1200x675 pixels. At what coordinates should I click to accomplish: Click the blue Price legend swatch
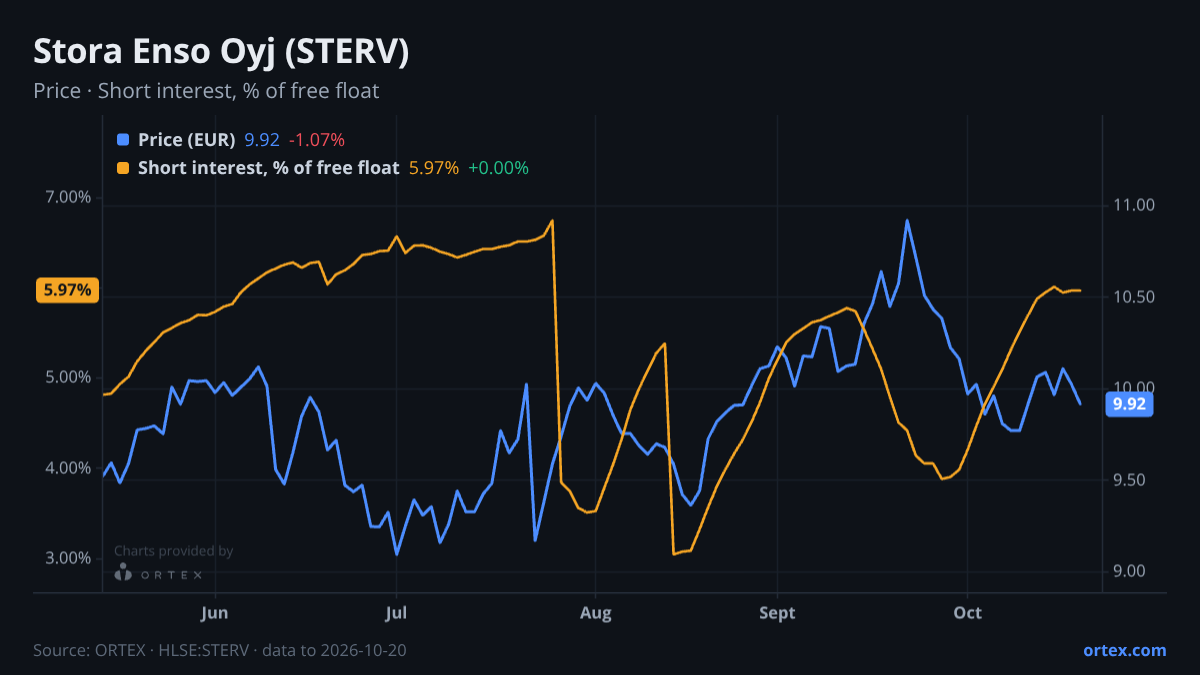pos(123,140)
